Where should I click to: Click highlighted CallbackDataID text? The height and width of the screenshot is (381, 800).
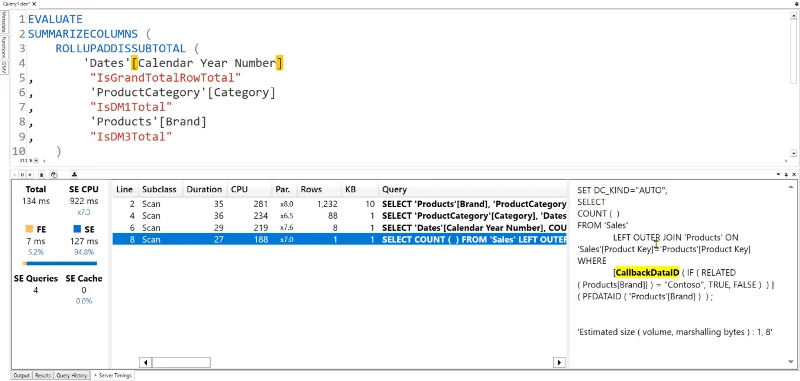[x=647, y=272]
